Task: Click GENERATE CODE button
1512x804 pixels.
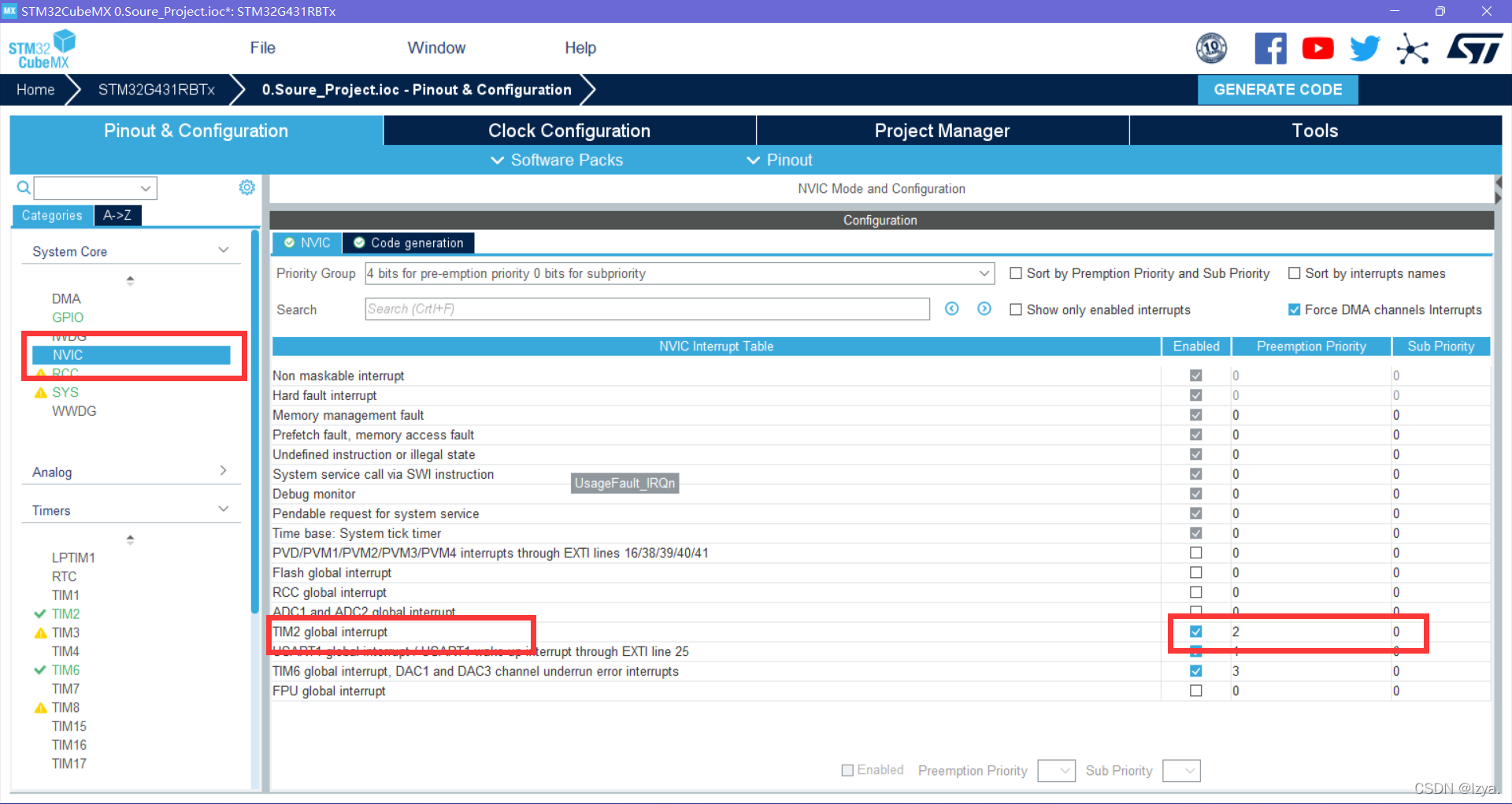Action: 1277,90
